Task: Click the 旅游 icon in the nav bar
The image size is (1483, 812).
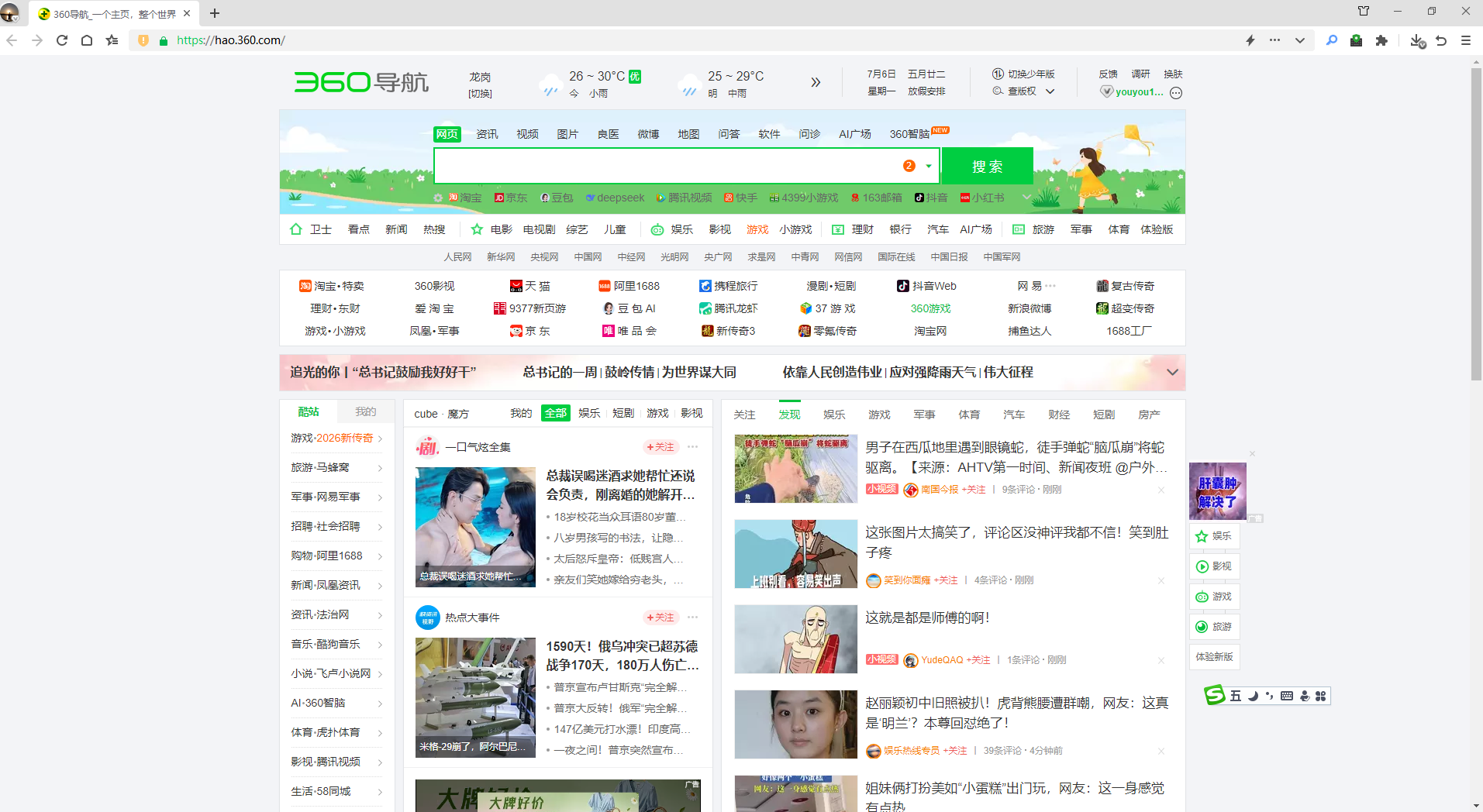Action: point(1019,229)
